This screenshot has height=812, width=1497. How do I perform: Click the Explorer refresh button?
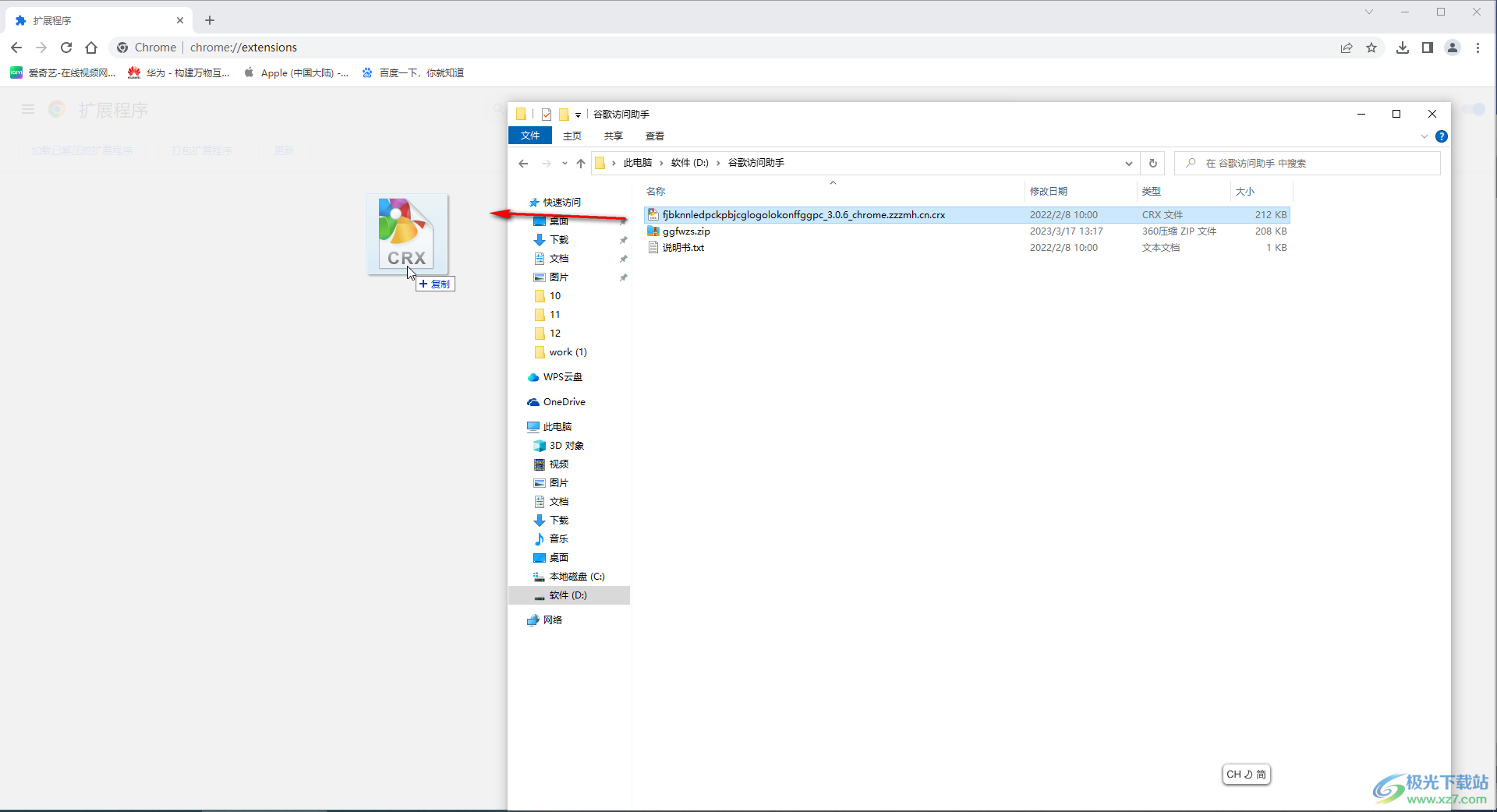click(1152, 163)
